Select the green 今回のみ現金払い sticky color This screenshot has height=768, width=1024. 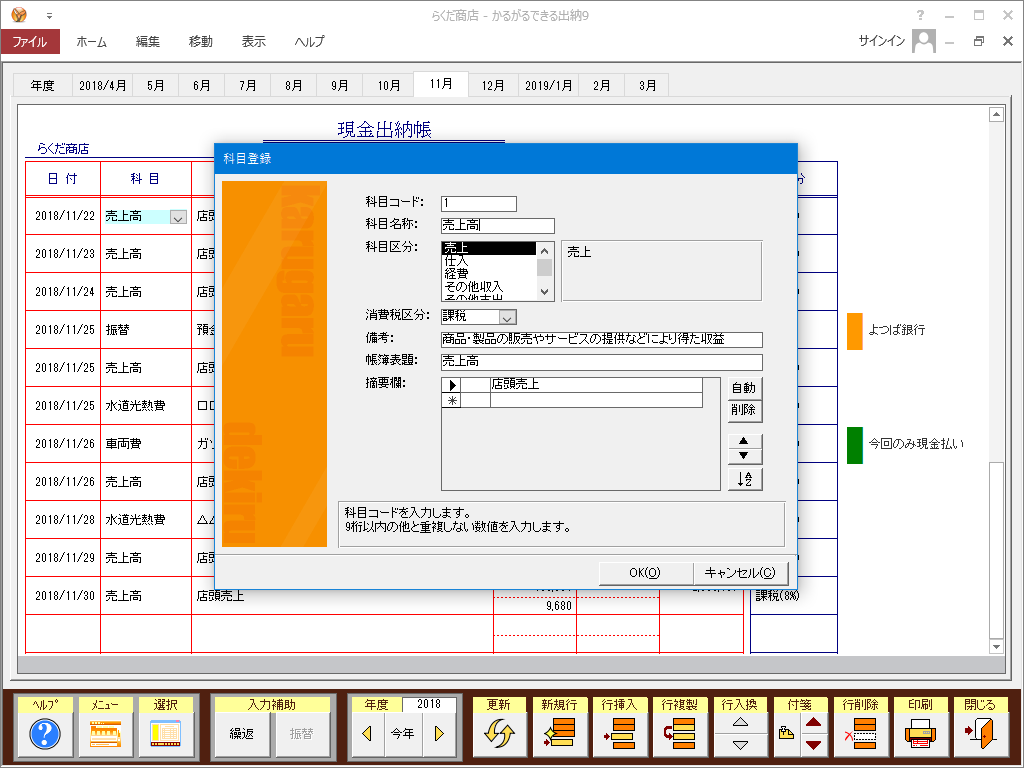(x=855, y=445)
